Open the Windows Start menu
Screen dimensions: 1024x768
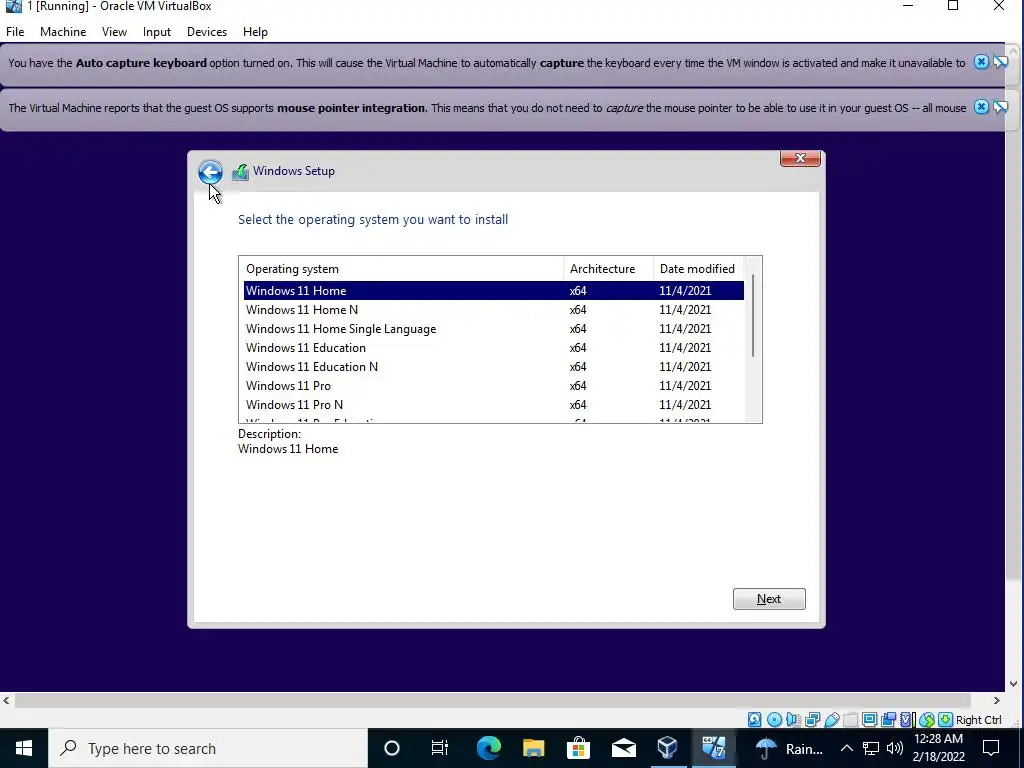pos(24,748)
